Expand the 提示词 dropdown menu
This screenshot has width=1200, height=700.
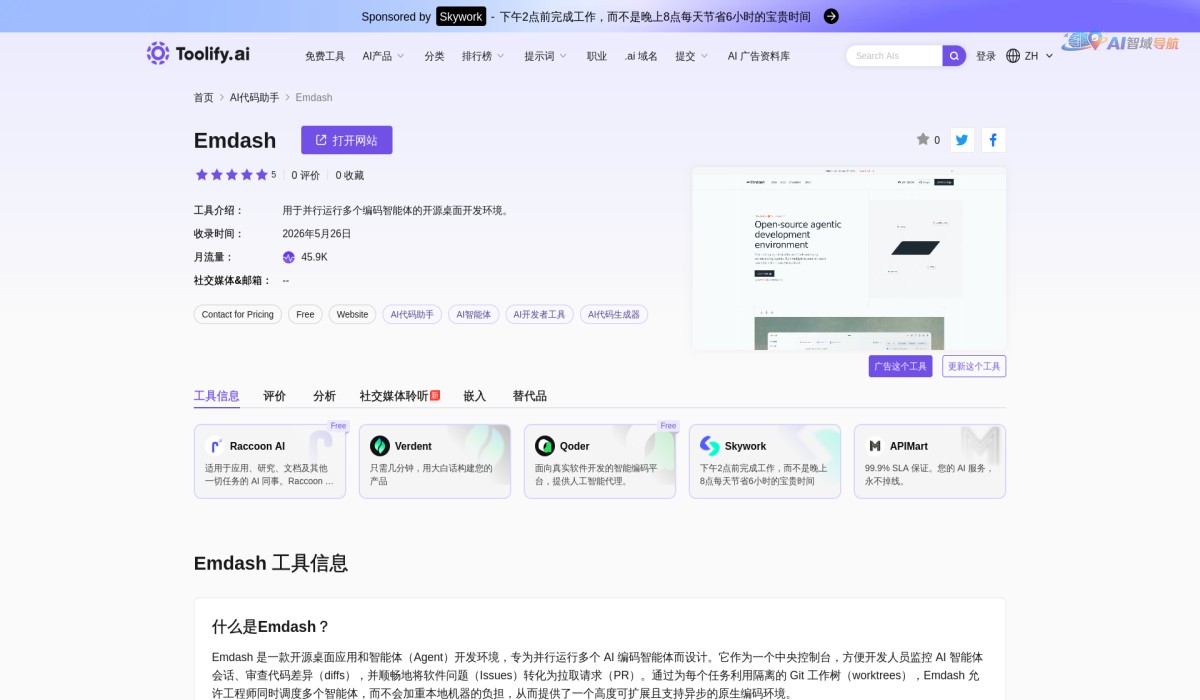546,56
